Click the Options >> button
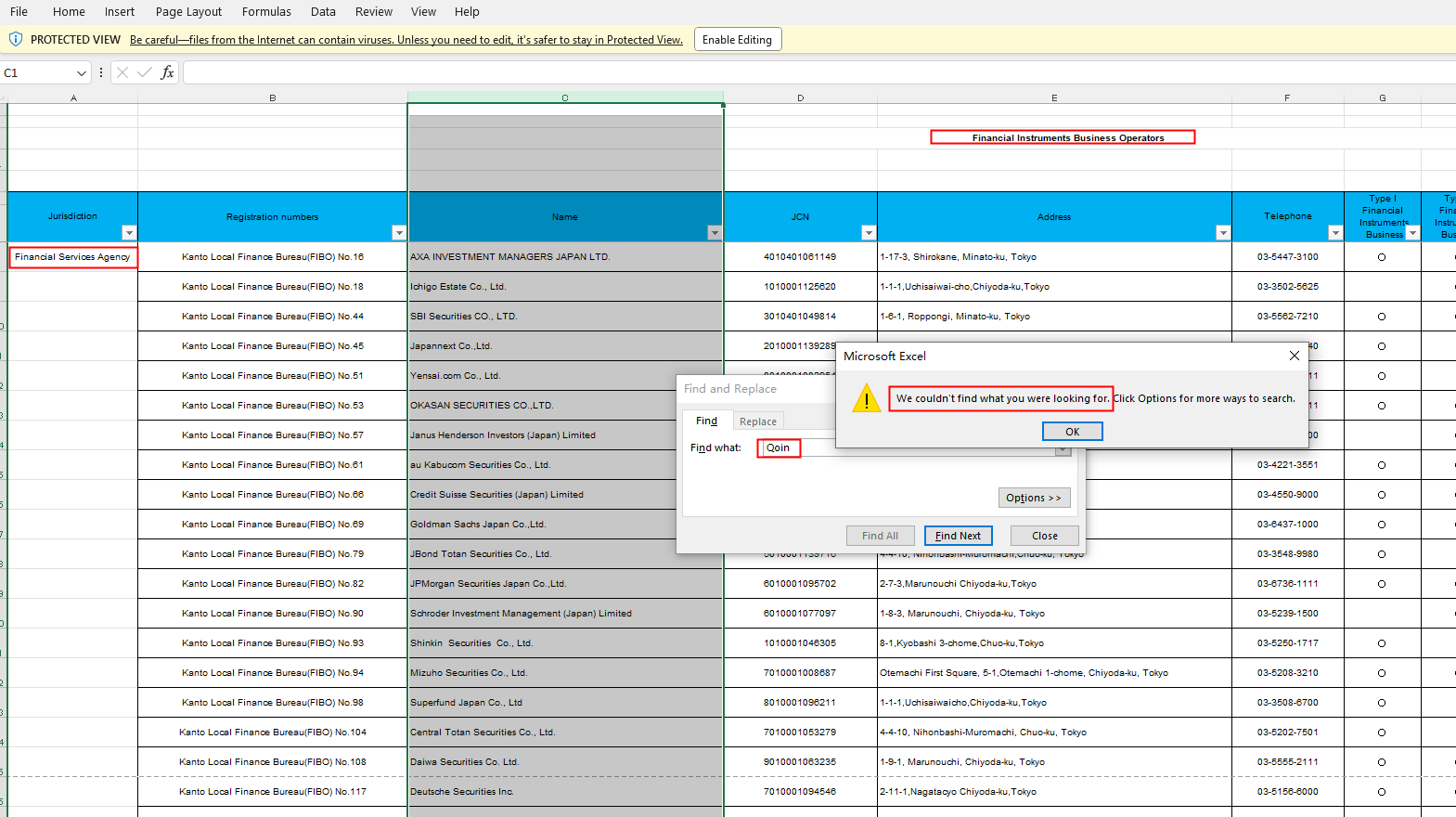Viewport: 1456px width, 817px height. point(1034,498)
